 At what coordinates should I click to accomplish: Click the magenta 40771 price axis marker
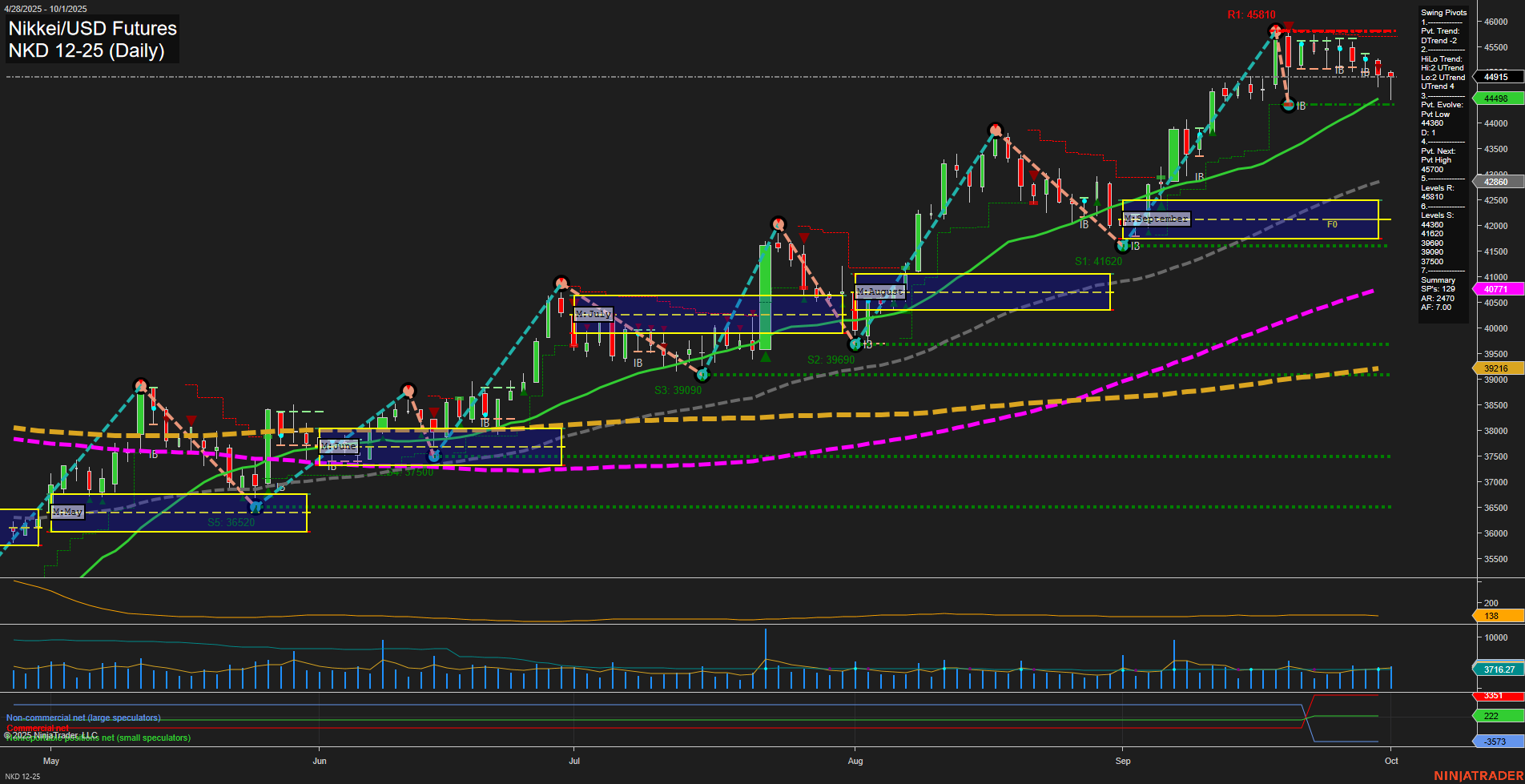click(x=1495, y=288)
